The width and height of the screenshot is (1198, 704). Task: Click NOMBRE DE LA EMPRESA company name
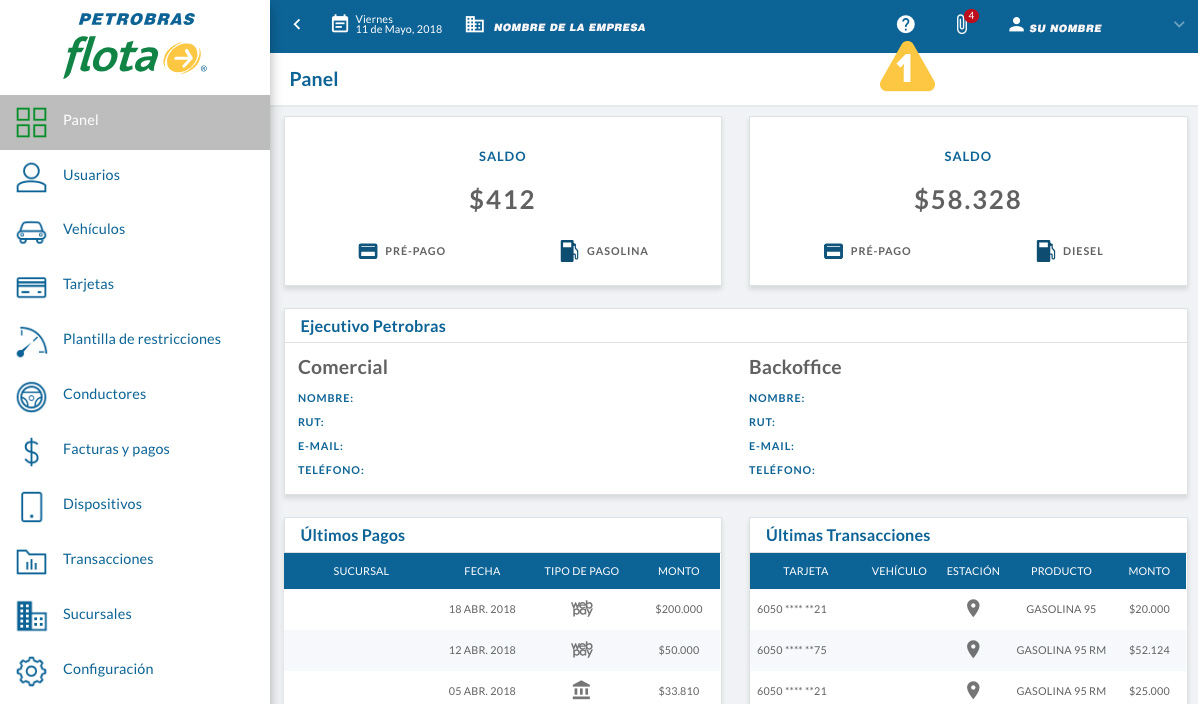[569, 28]
